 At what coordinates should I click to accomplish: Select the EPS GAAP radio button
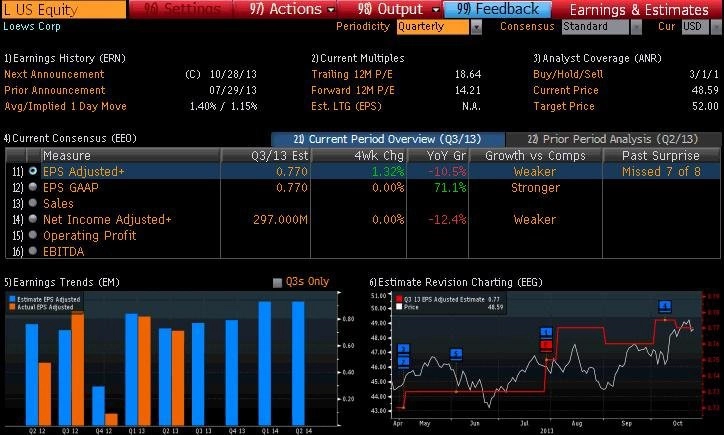coord(33,187)
